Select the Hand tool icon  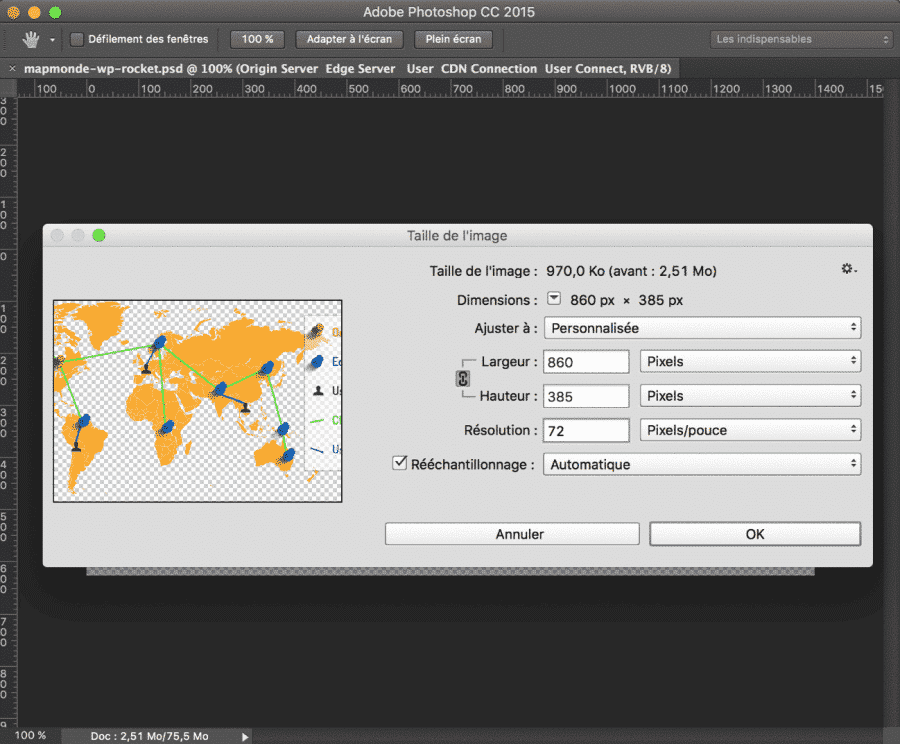[31, 40]
